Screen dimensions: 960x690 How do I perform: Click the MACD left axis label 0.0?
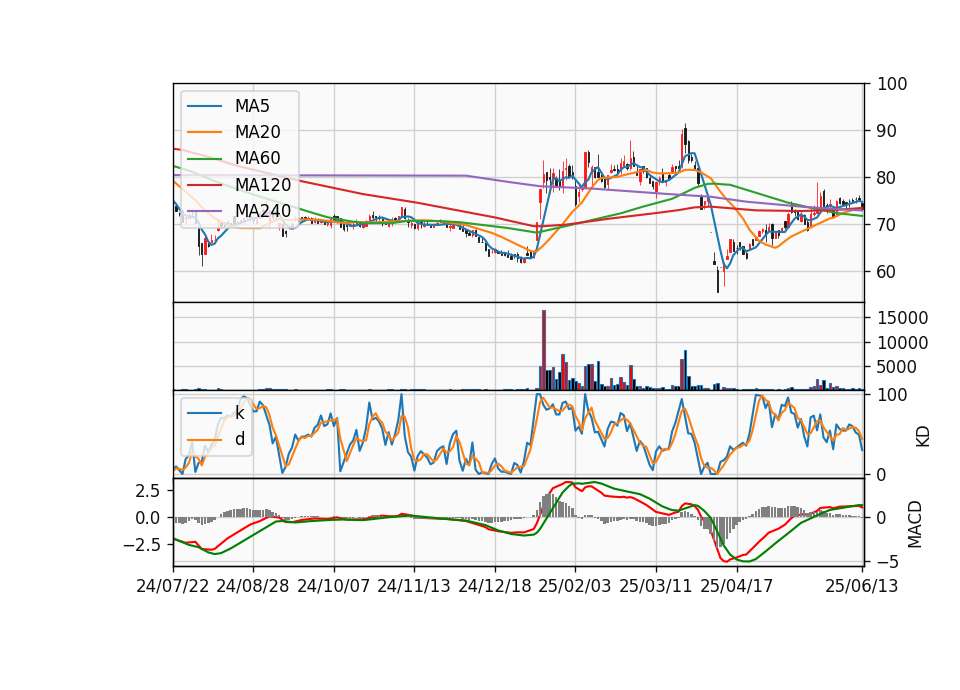[x=148, y=518]
